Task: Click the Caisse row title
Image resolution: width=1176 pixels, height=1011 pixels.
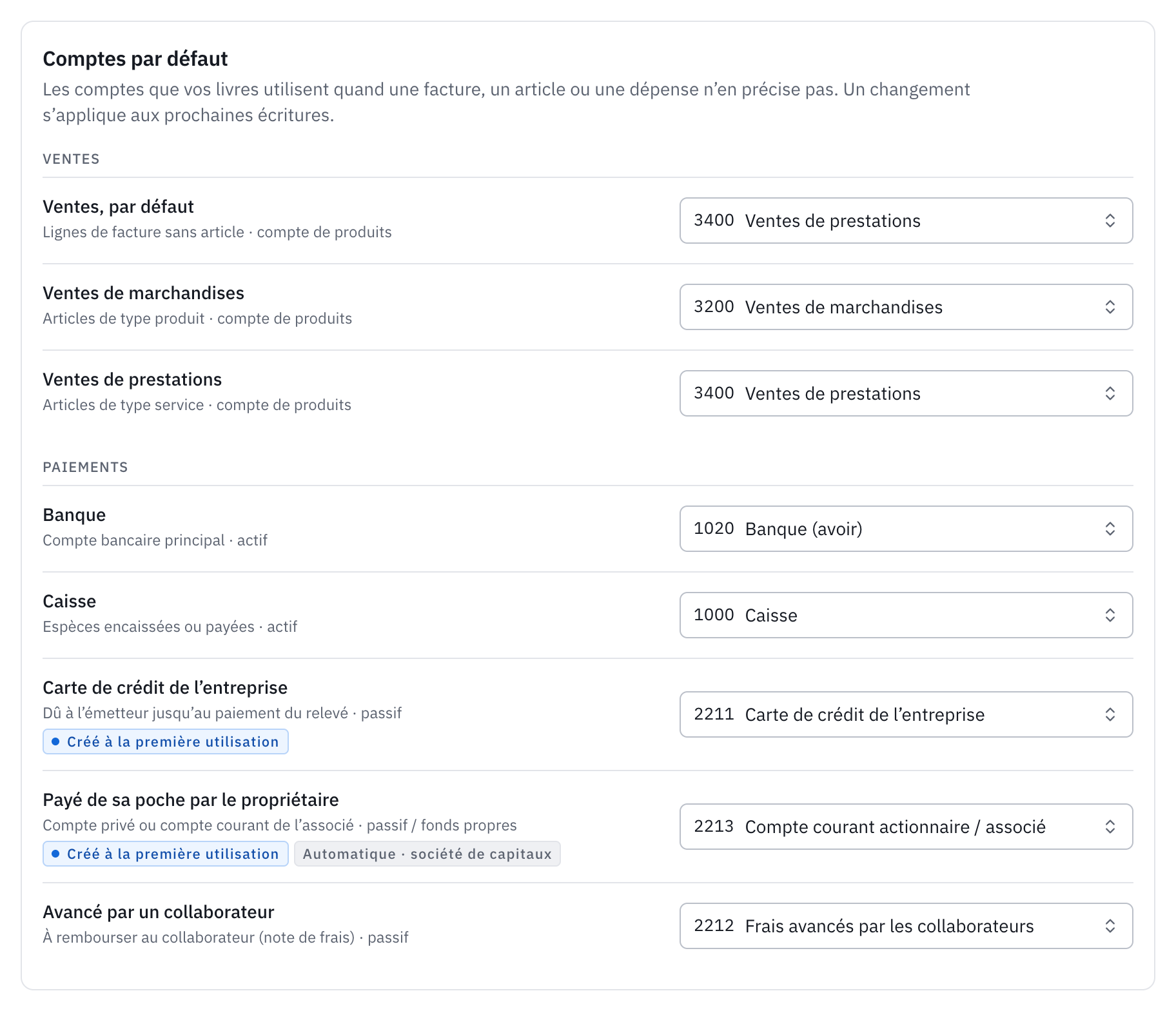Action: click(x=70, y=601)
